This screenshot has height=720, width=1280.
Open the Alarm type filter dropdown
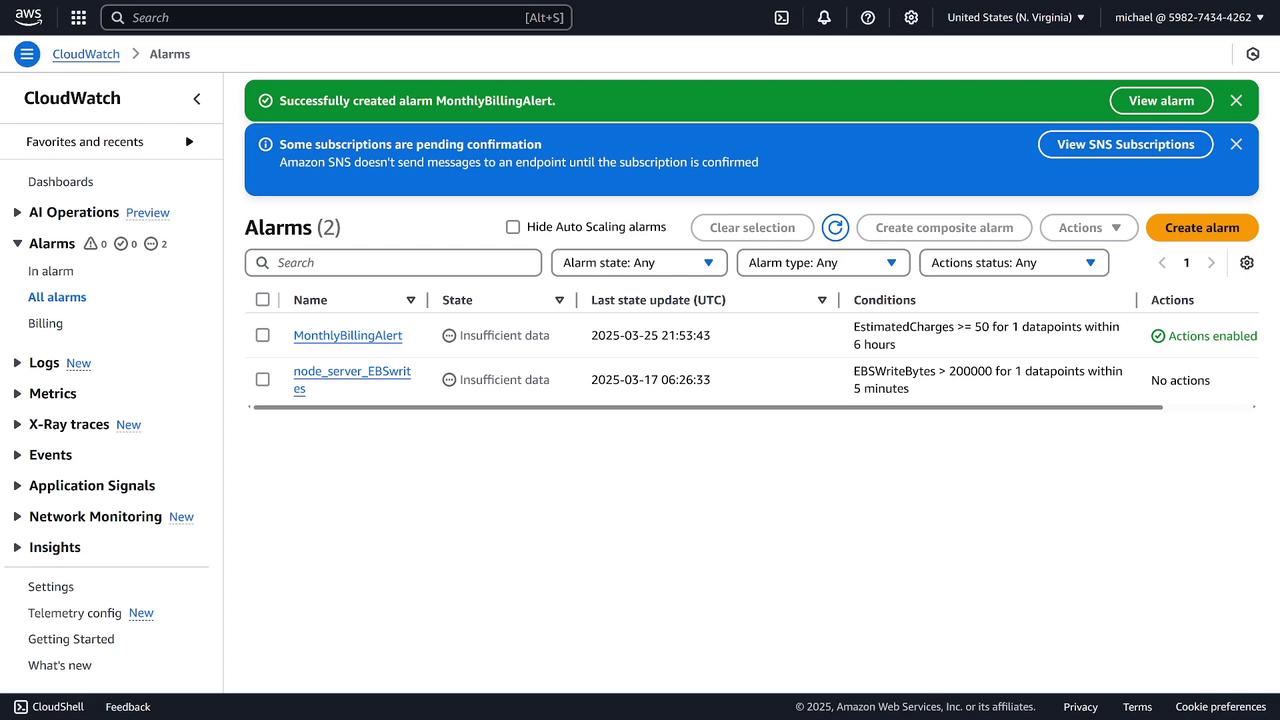822,263
